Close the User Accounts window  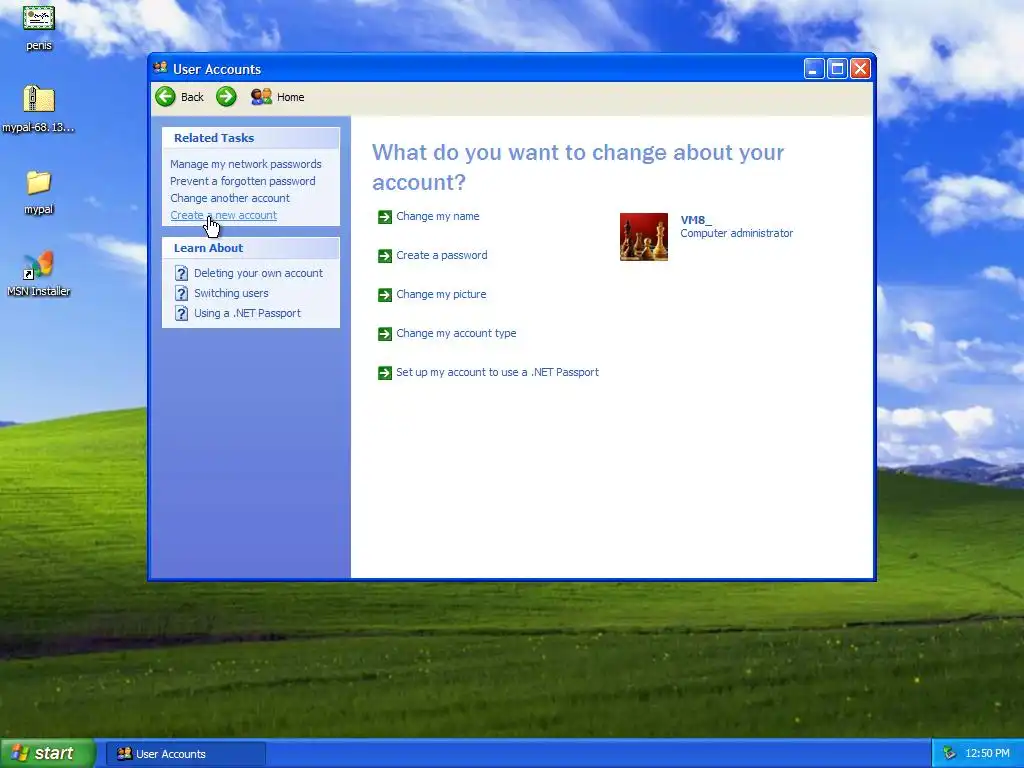click(x=861, y=69)
